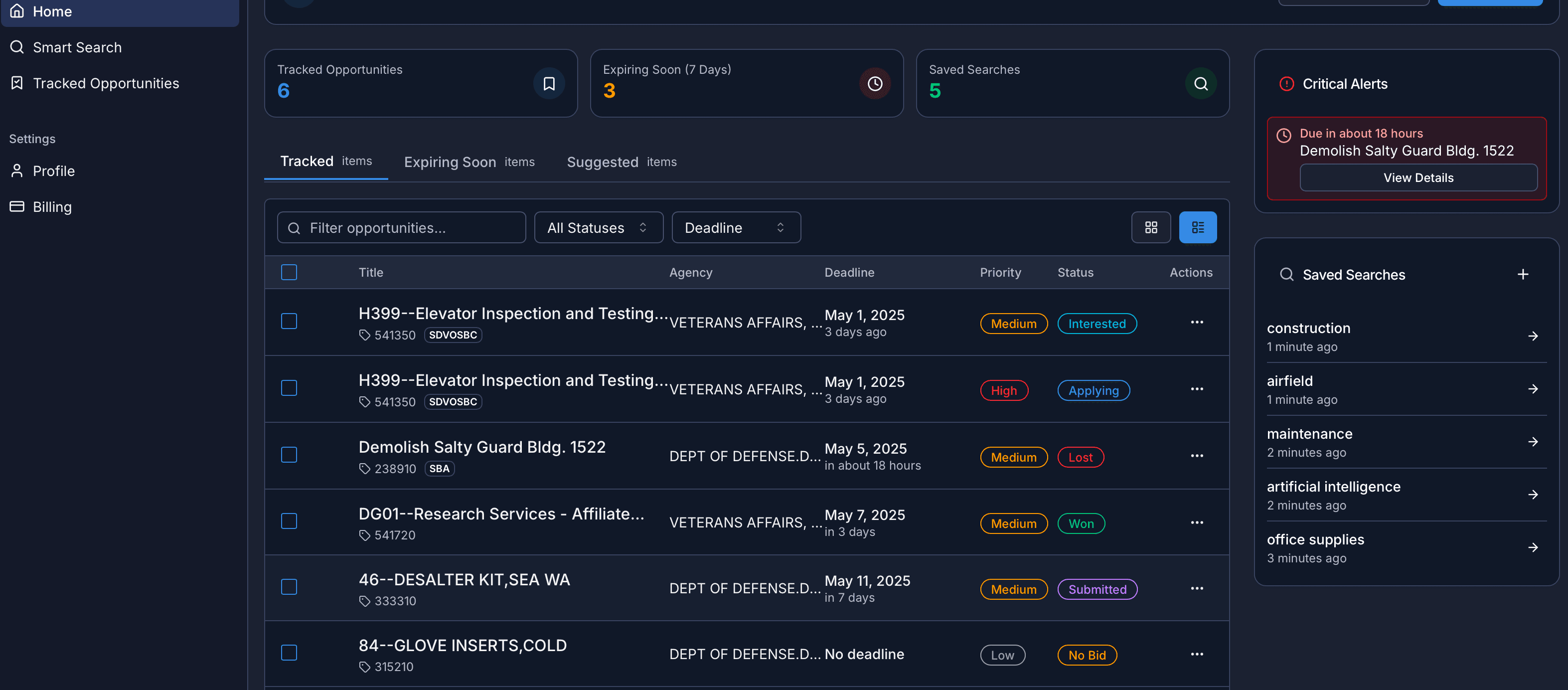Screen dimensions: 1568x690
Task: Open actions menu for 84--GLOVE INSERTS
Action: click(x=1197, y=655)
